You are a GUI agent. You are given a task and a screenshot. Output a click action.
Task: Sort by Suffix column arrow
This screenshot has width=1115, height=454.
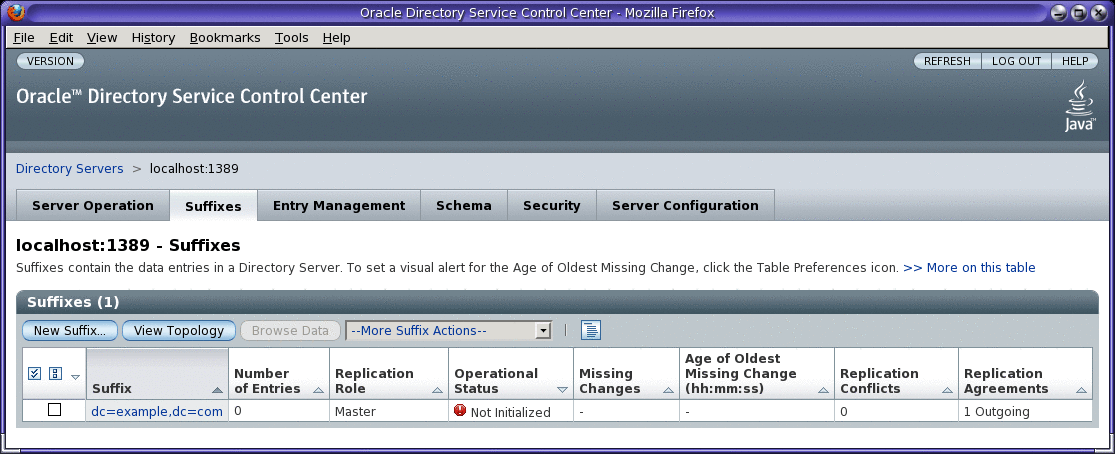(x=216, y=390)
